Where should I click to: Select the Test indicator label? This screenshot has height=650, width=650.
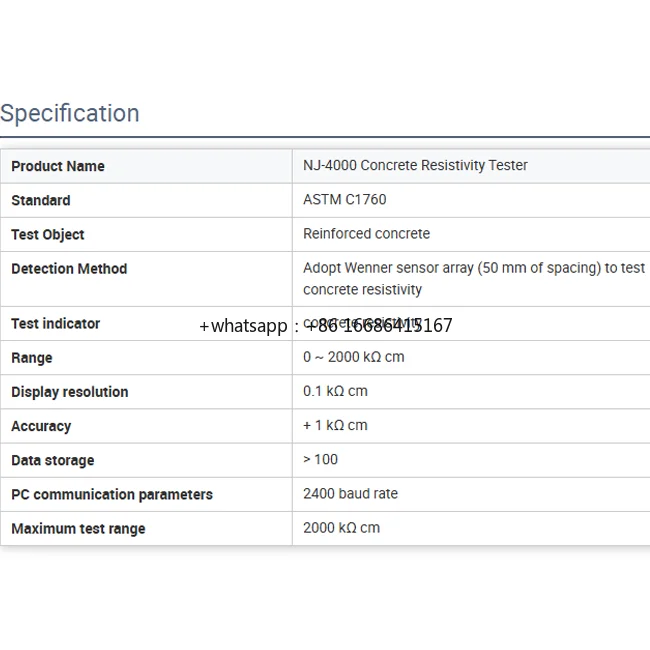56,323
